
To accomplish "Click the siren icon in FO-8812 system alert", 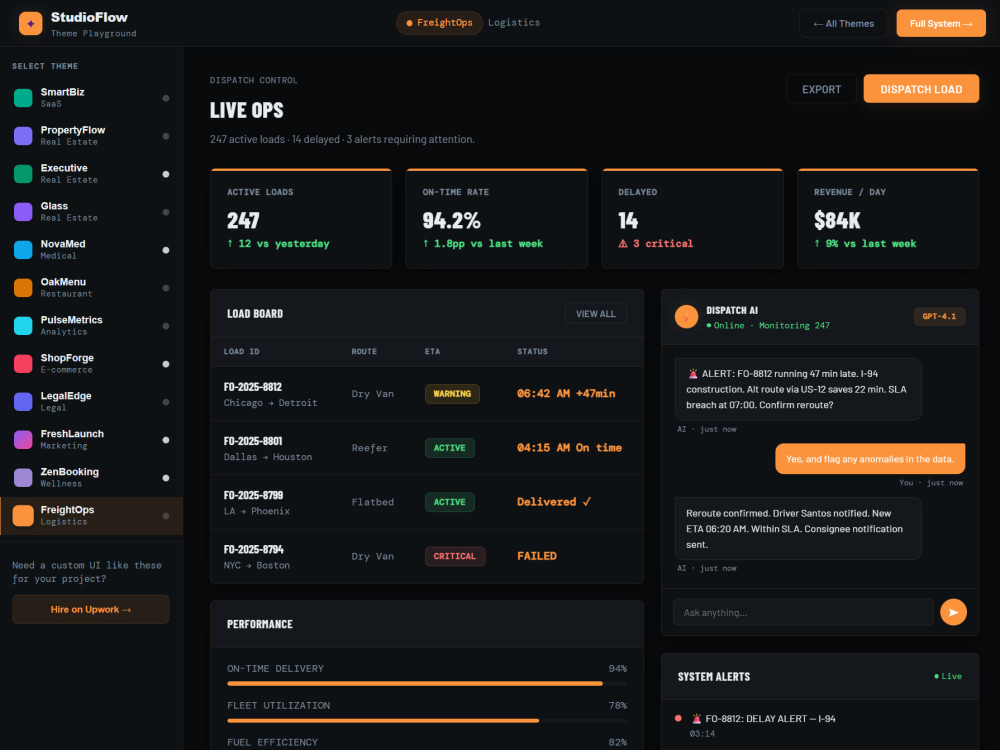I will [696, 719].
